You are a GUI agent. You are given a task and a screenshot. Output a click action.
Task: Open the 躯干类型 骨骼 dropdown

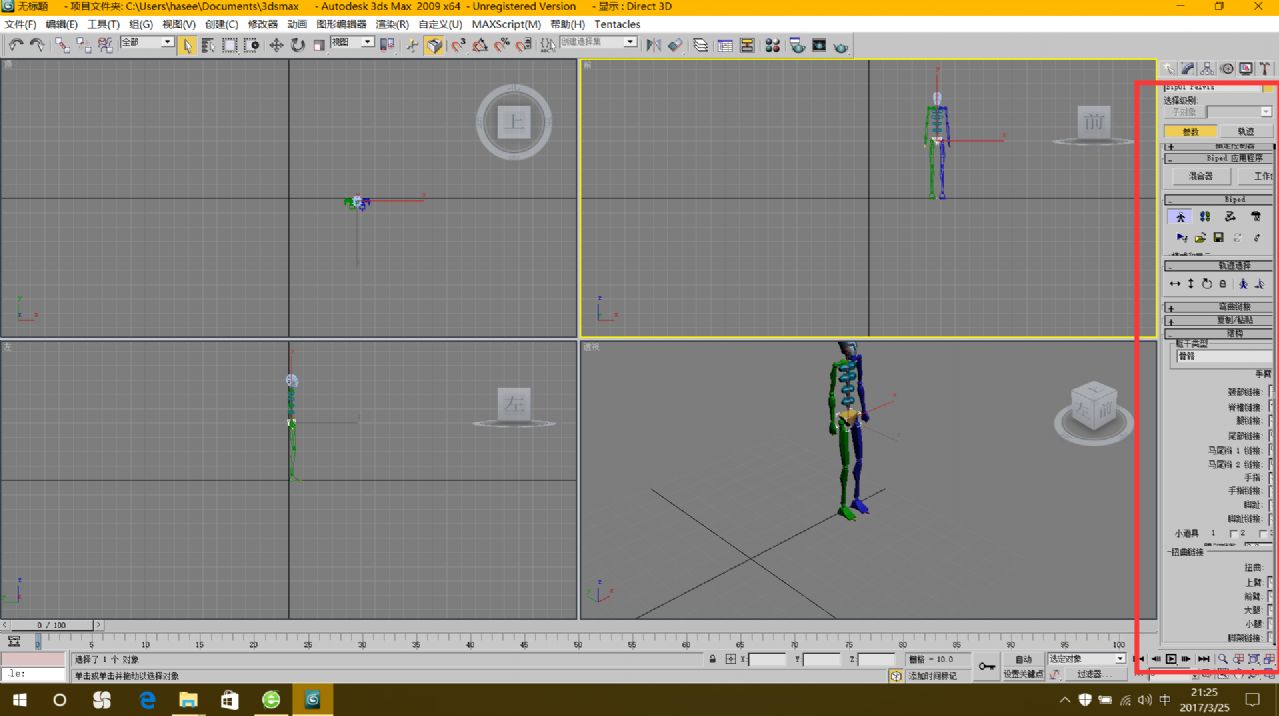click(x=1224, y=356)
